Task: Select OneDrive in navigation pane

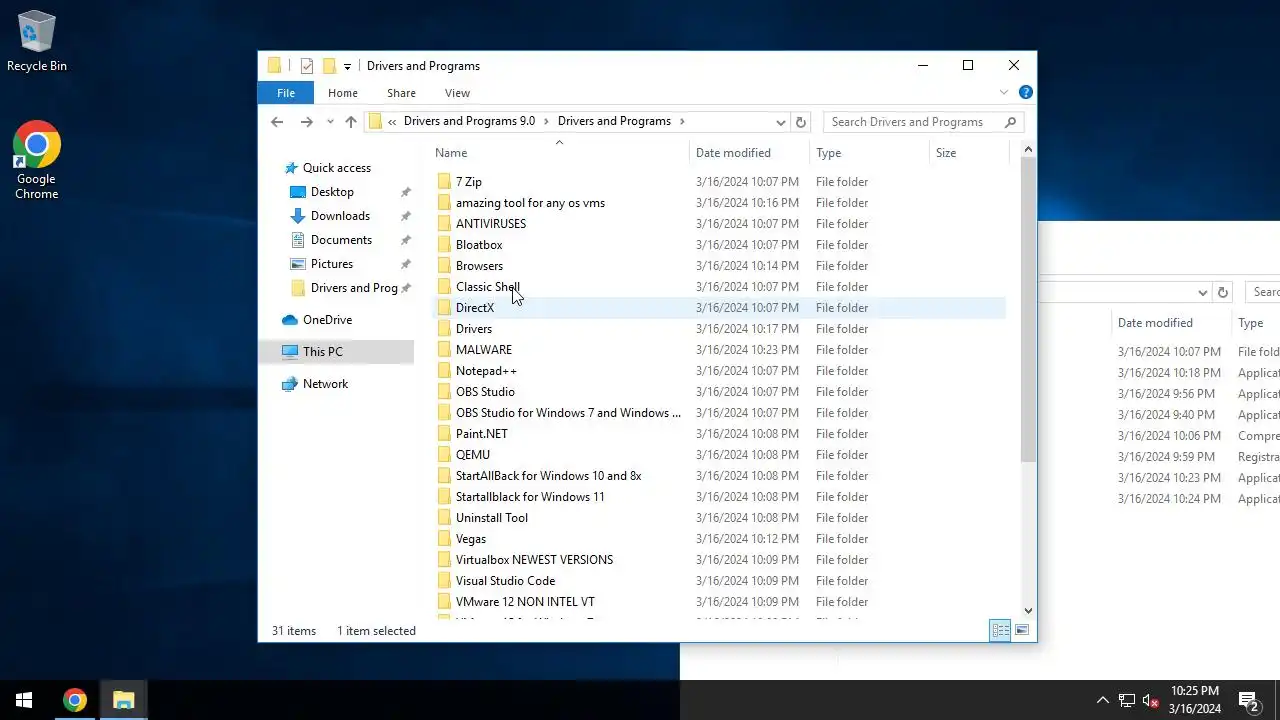Action: point(327,320)
